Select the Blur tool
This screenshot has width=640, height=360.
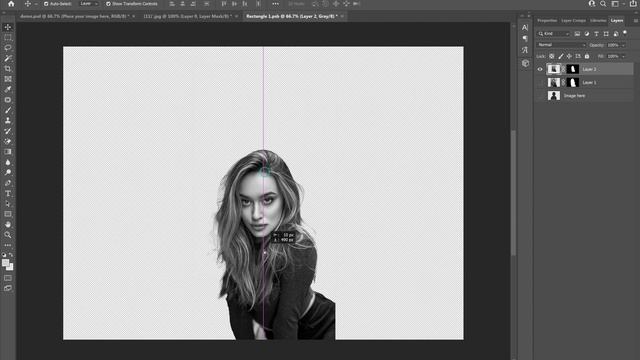pyautogui.click(x=8, y=162)
